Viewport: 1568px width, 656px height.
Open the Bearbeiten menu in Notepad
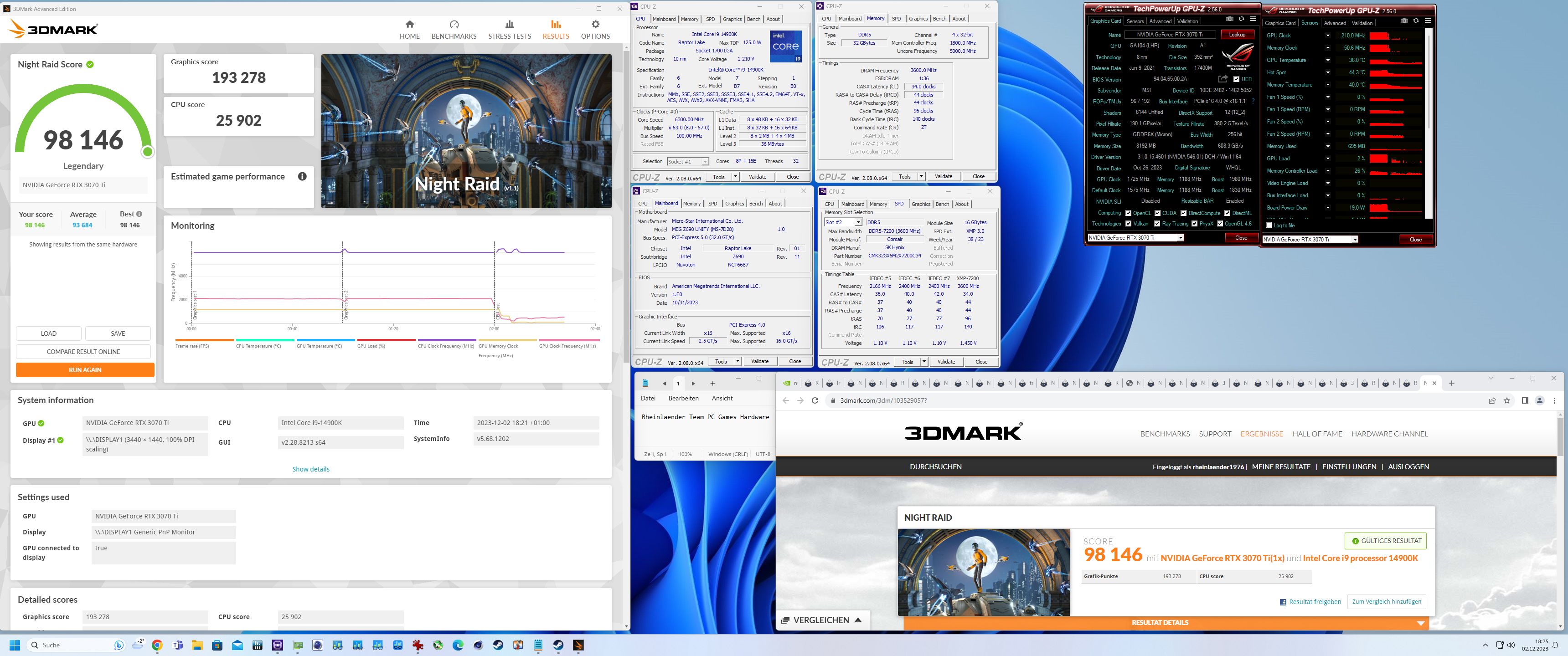(x=684, y=399)
